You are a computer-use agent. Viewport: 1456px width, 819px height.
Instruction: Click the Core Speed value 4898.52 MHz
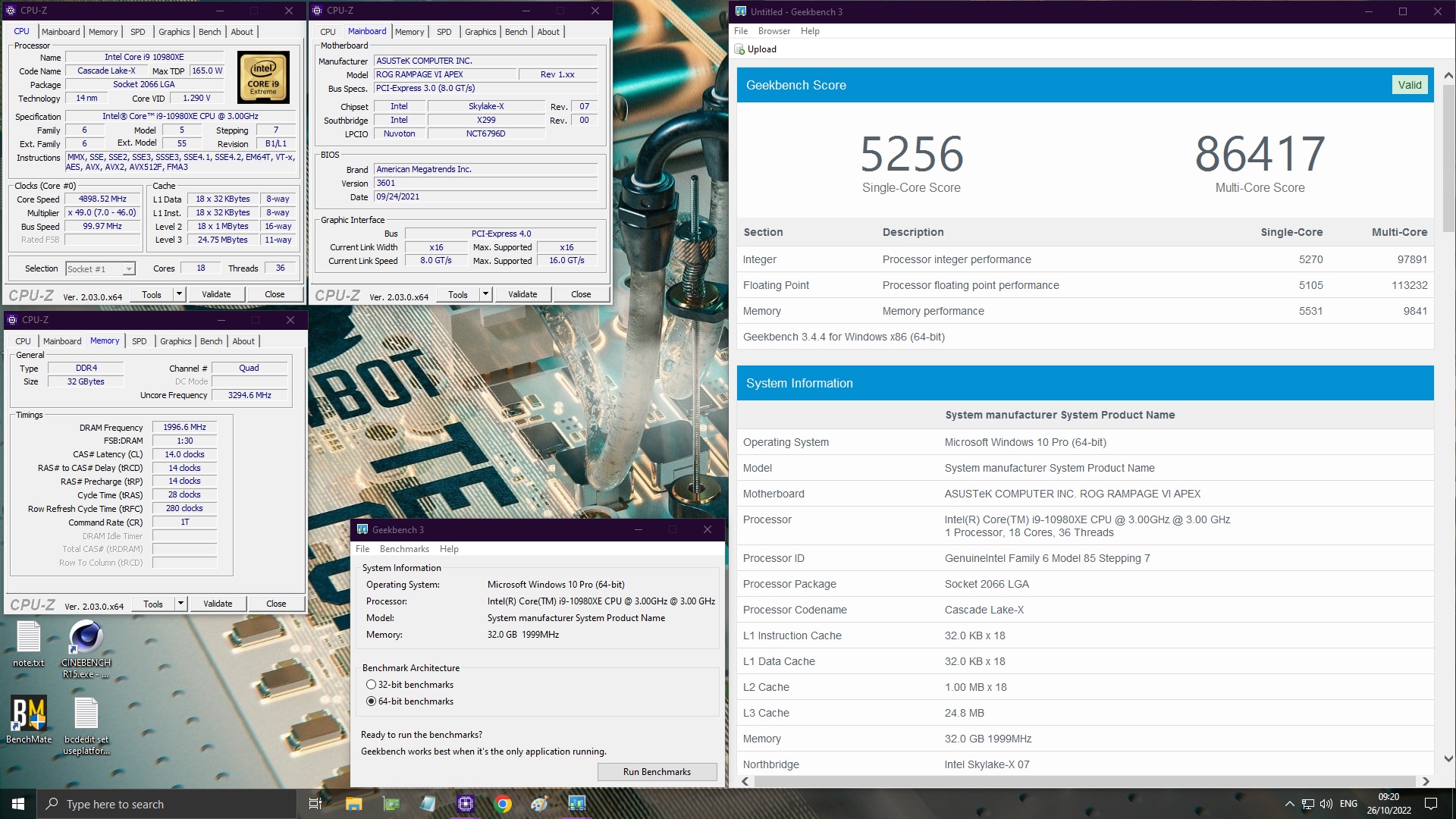pyautogui.click(x=103, y=199)
